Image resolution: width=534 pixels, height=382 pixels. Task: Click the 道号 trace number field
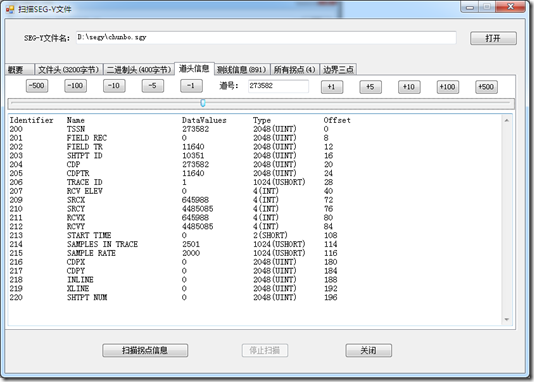click(278, 86)
